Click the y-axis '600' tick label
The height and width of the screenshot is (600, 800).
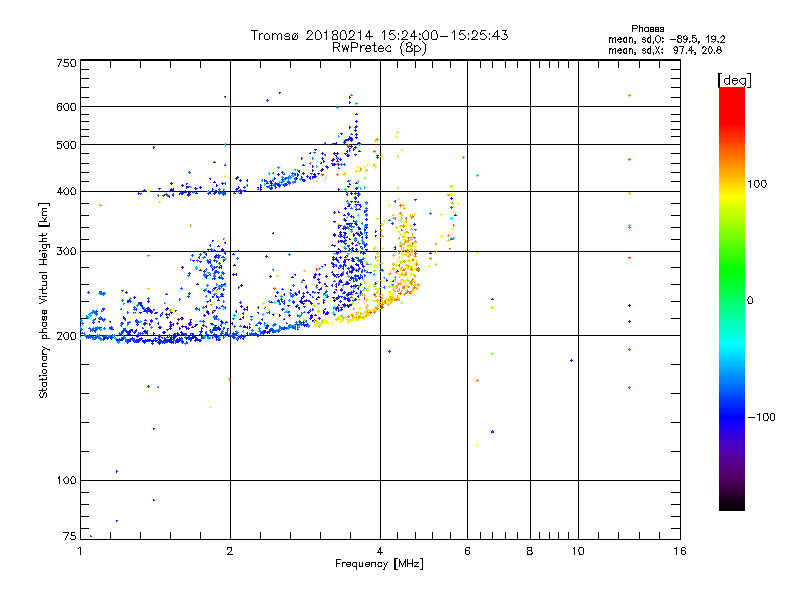(x=67, y=107)
